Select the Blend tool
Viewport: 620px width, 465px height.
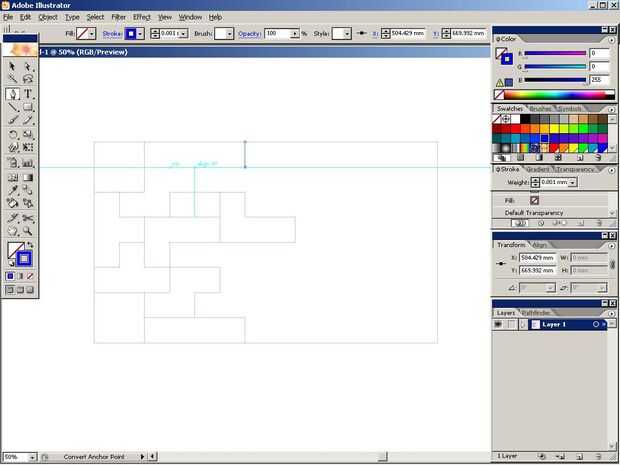pyautogui.click(x=27, y=190)
